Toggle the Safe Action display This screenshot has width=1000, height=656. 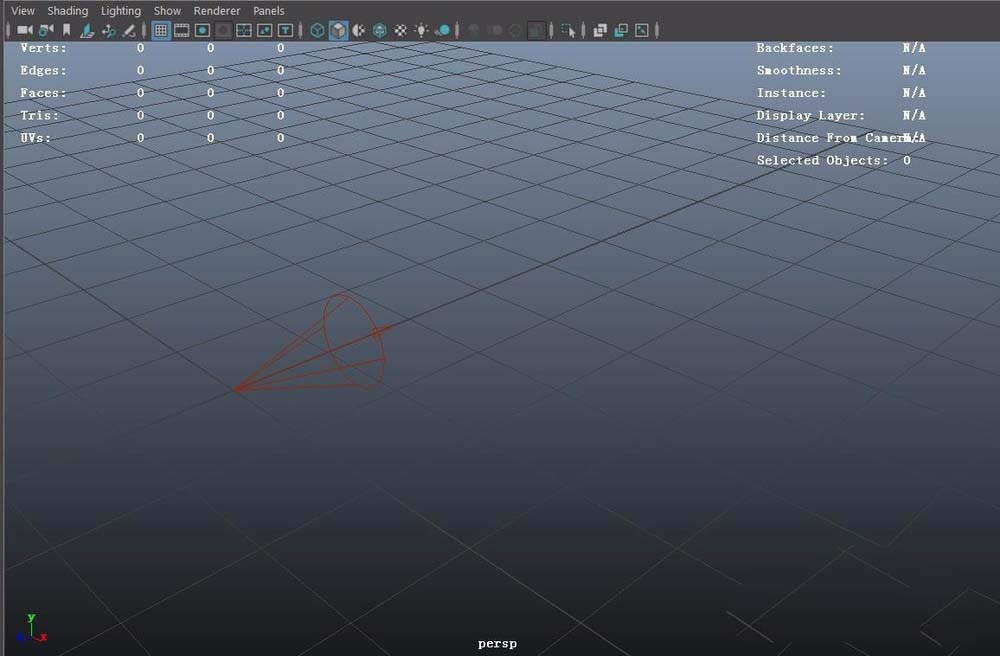tap(265, 30)
